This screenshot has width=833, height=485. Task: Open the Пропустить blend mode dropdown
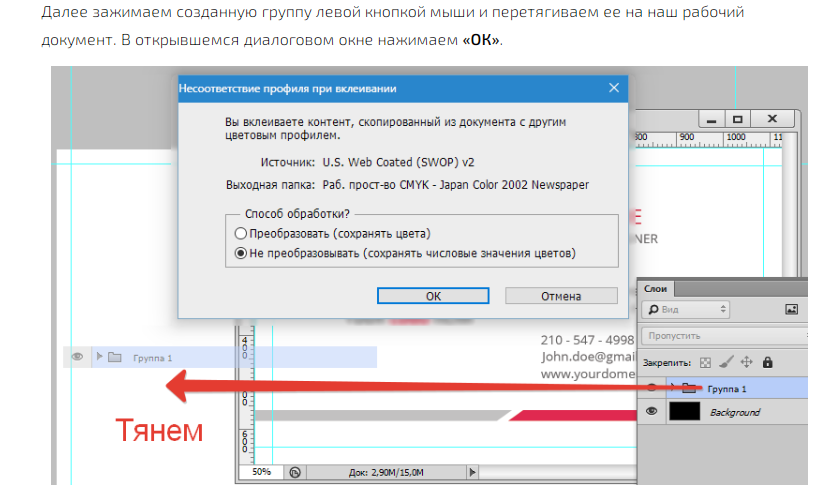[700, 336]
